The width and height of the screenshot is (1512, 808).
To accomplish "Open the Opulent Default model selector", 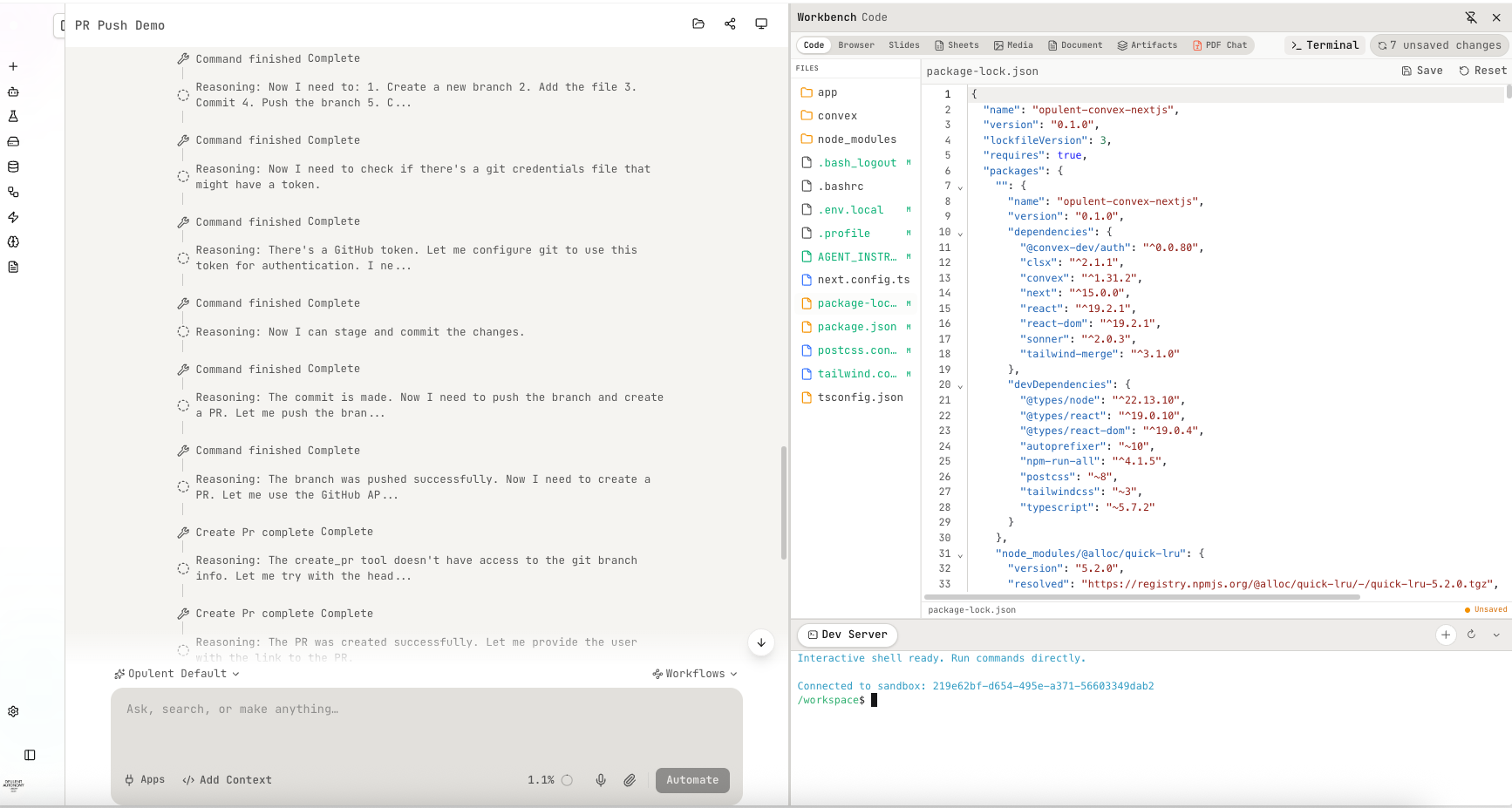I will tap(177, 673).
